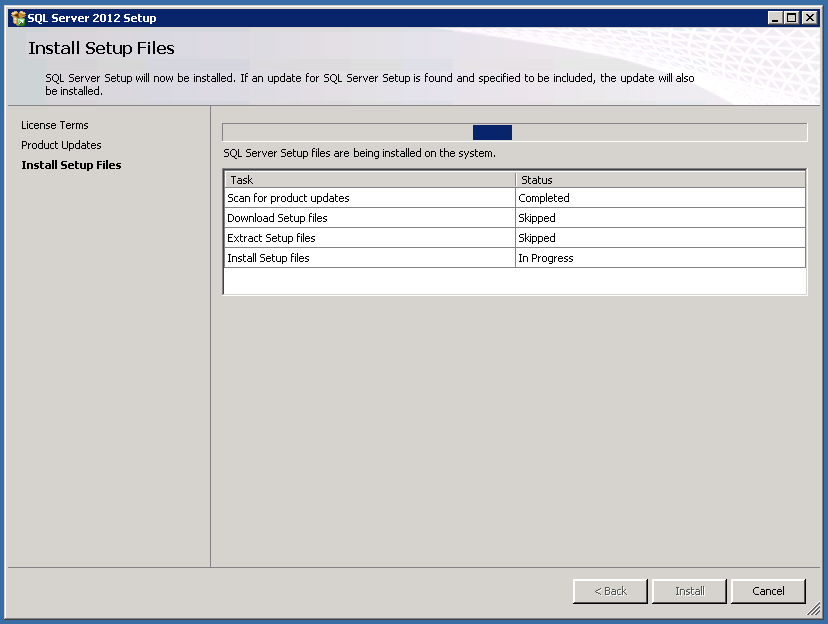Click the Task column header
The width and height of the screenshot is (828, 624).
click(x=370, y=180)
